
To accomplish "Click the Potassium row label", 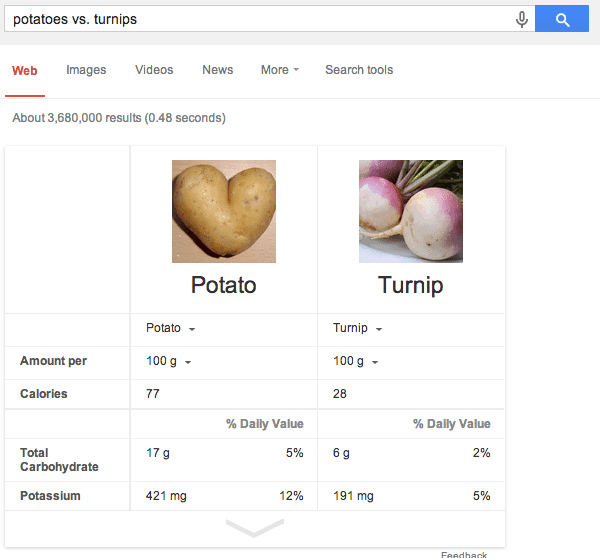I will (x=50, y=496).
